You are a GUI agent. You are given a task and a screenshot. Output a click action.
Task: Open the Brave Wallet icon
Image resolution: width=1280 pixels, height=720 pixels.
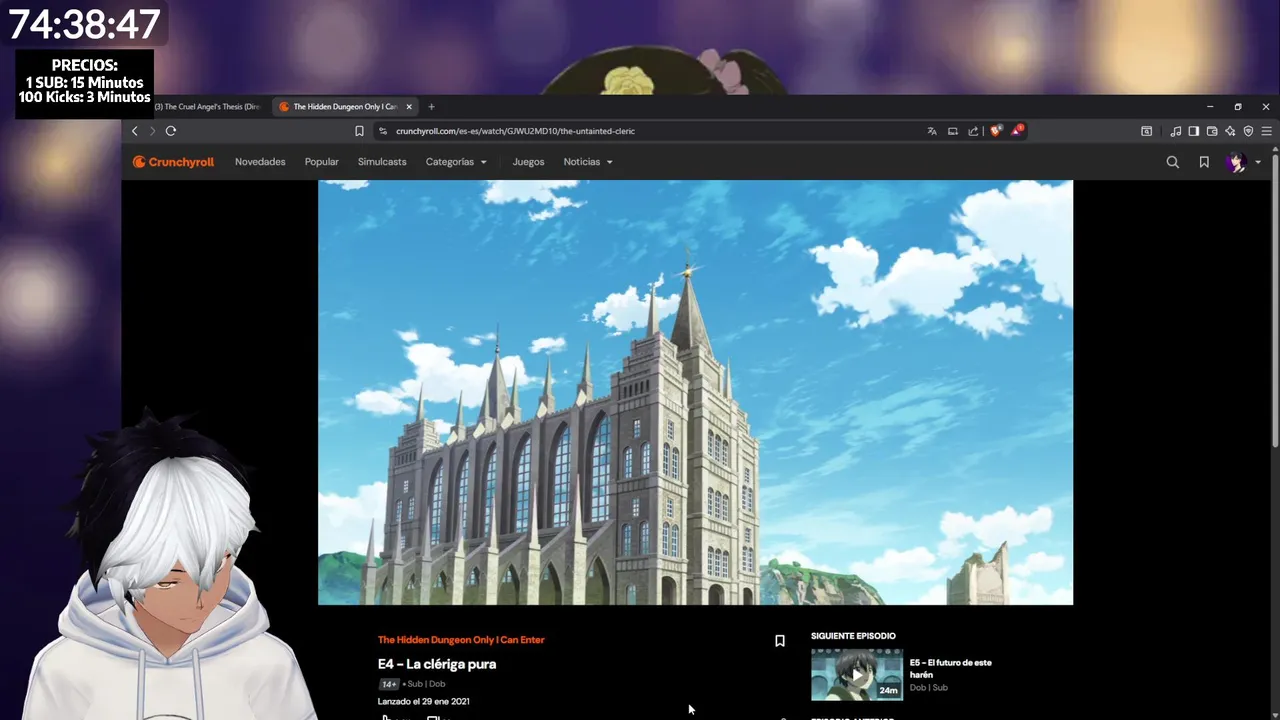[1212, 131]
